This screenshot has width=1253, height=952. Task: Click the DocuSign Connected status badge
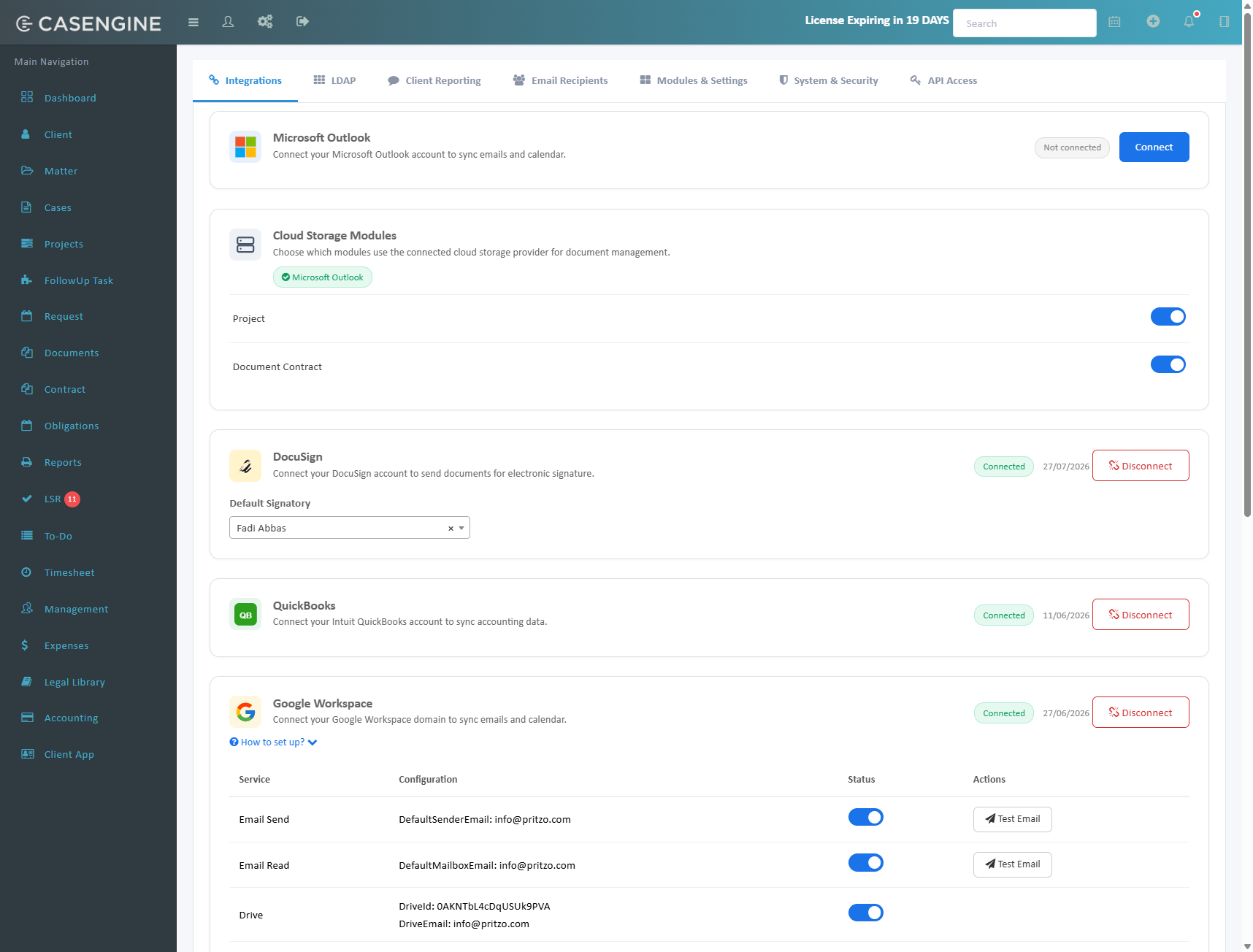[1003, 467]
